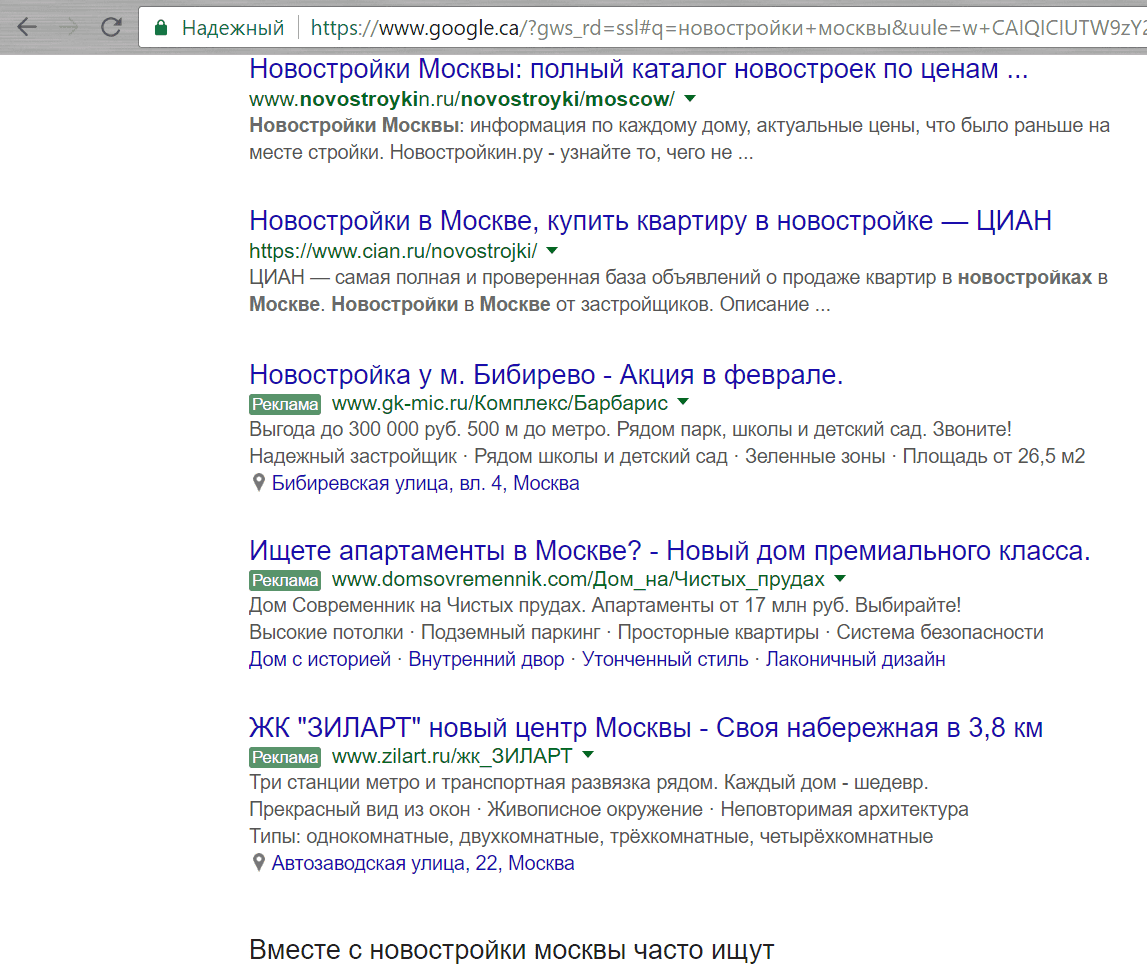Click the snippet 'Три станции метро и транспортная развязка'

coord(589,783)
